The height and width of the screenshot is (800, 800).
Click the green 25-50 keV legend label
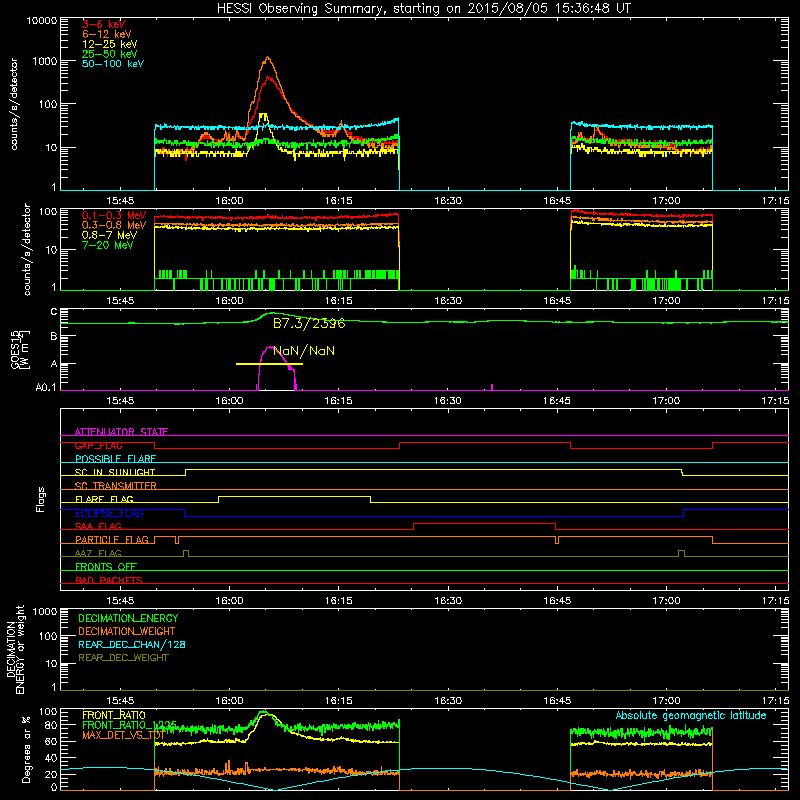(x=110, y=54)
